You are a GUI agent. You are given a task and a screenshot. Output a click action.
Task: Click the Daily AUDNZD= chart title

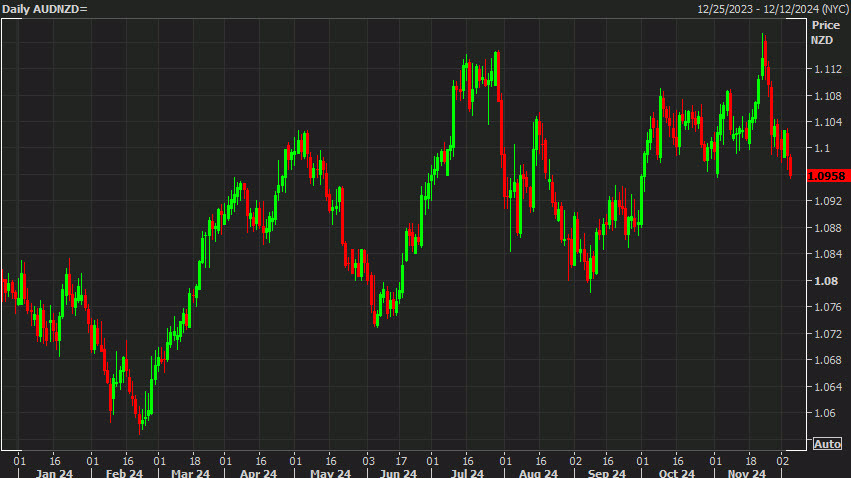pyautogui.click(x=45, y=9)
